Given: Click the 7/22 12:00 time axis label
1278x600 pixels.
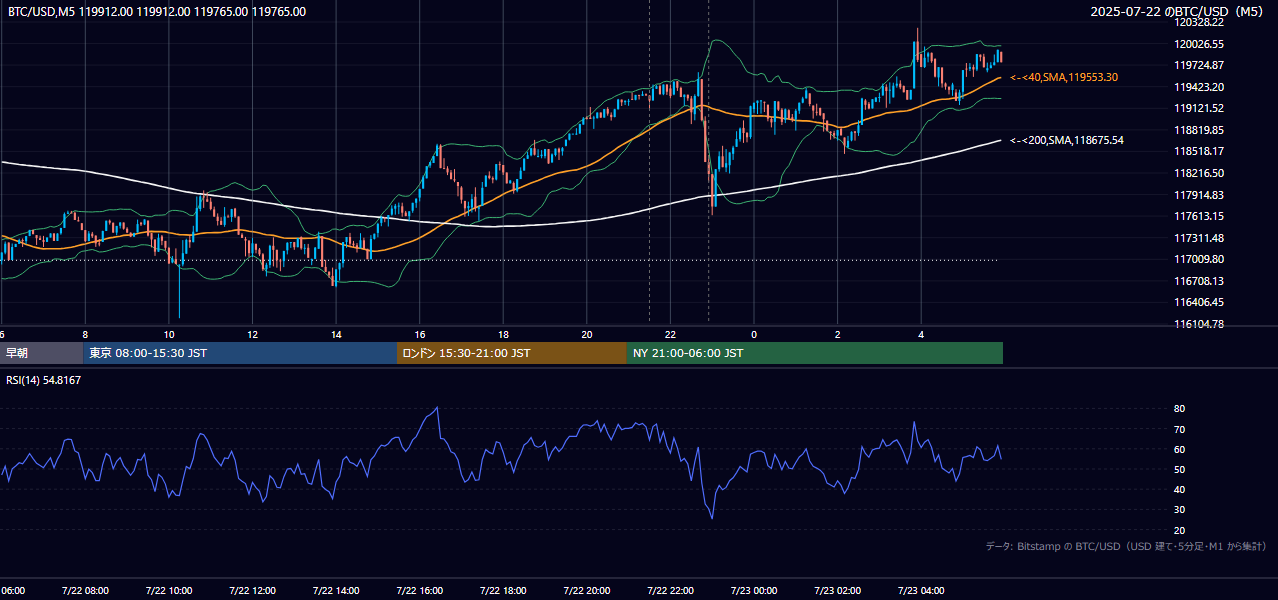Looking at the screenshot, I should pos(252,591).
